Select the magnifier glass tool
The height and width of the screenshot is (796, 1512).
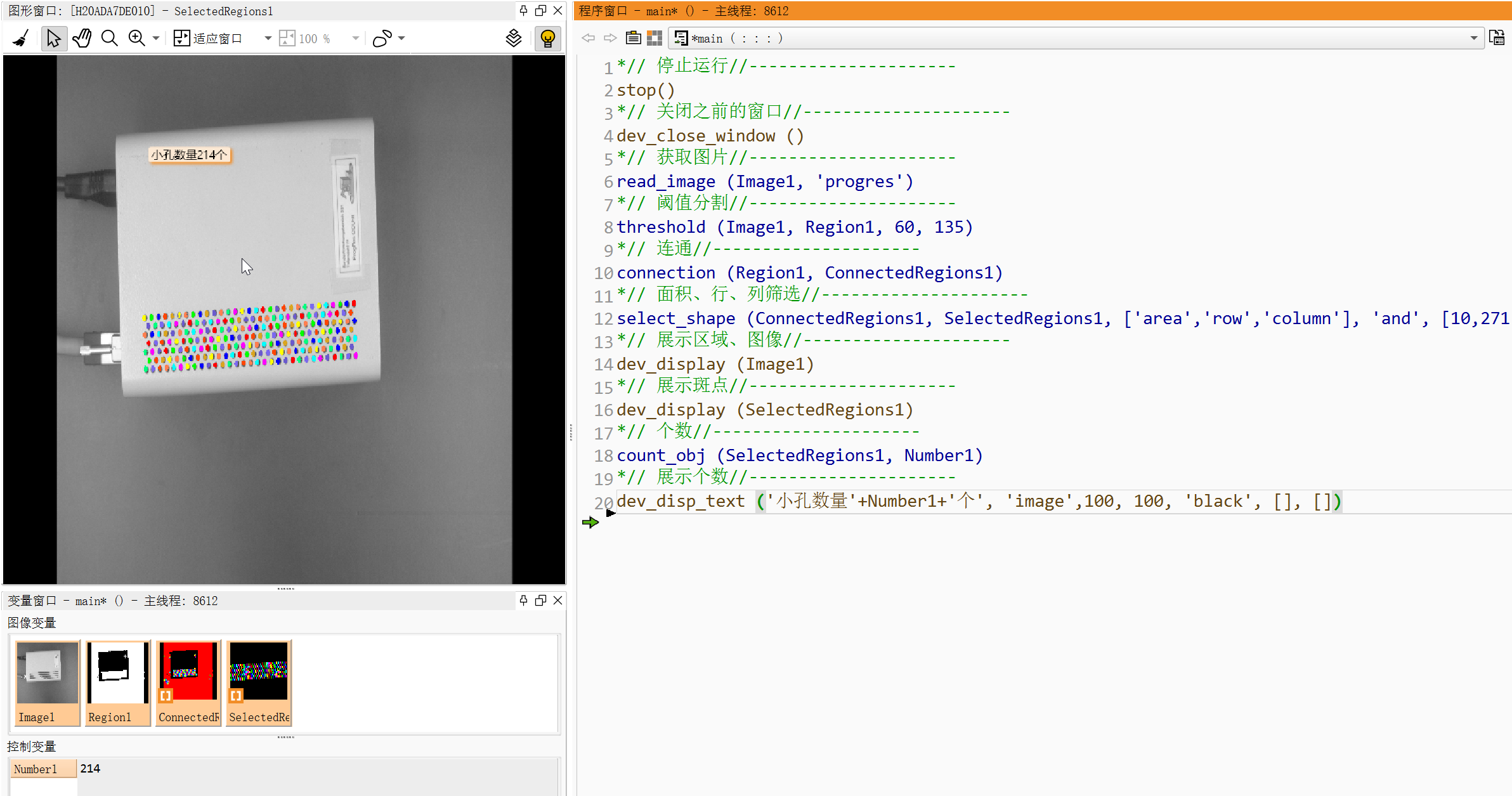point(109,39)
